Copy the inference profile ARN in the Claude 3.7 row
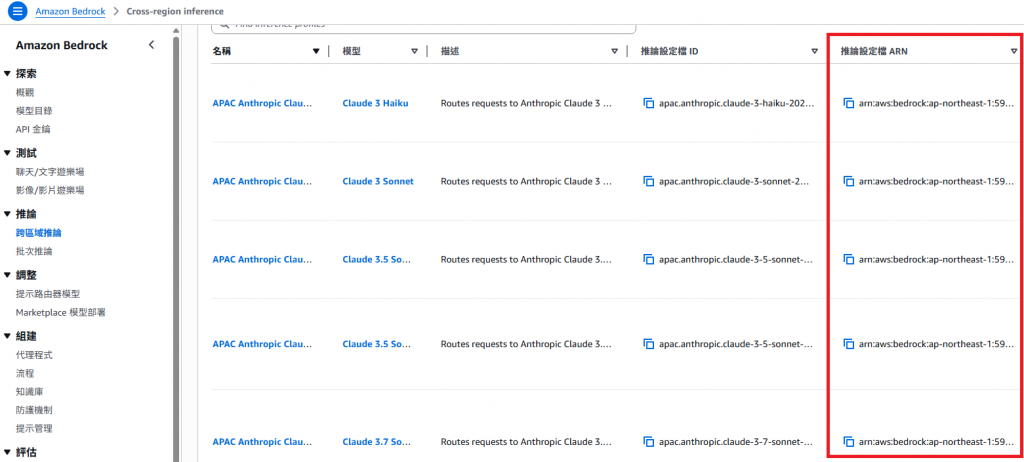This screenshot has height=462, width=1024. 848,441
